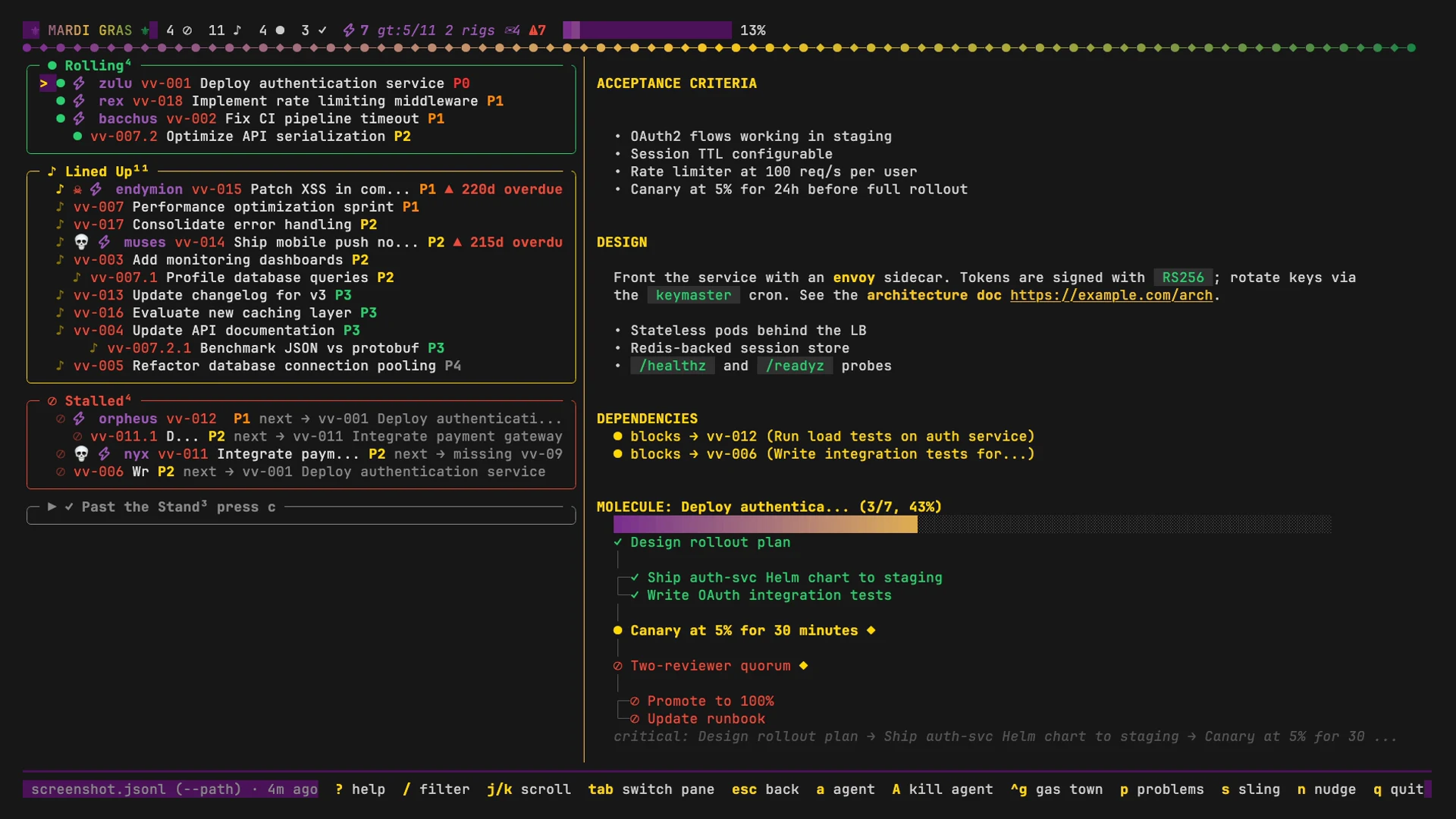The height and width of the screenshot is (819, 1456).
Task: Click the 13% progress bar in header
Action: (x=647, y=30)
